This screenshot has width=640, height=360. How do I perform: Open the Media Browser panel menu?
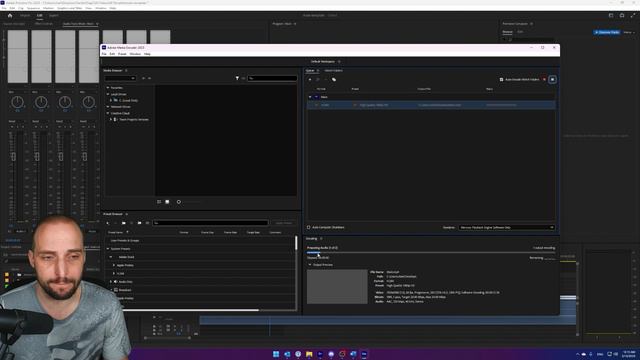tap(126, 71)
